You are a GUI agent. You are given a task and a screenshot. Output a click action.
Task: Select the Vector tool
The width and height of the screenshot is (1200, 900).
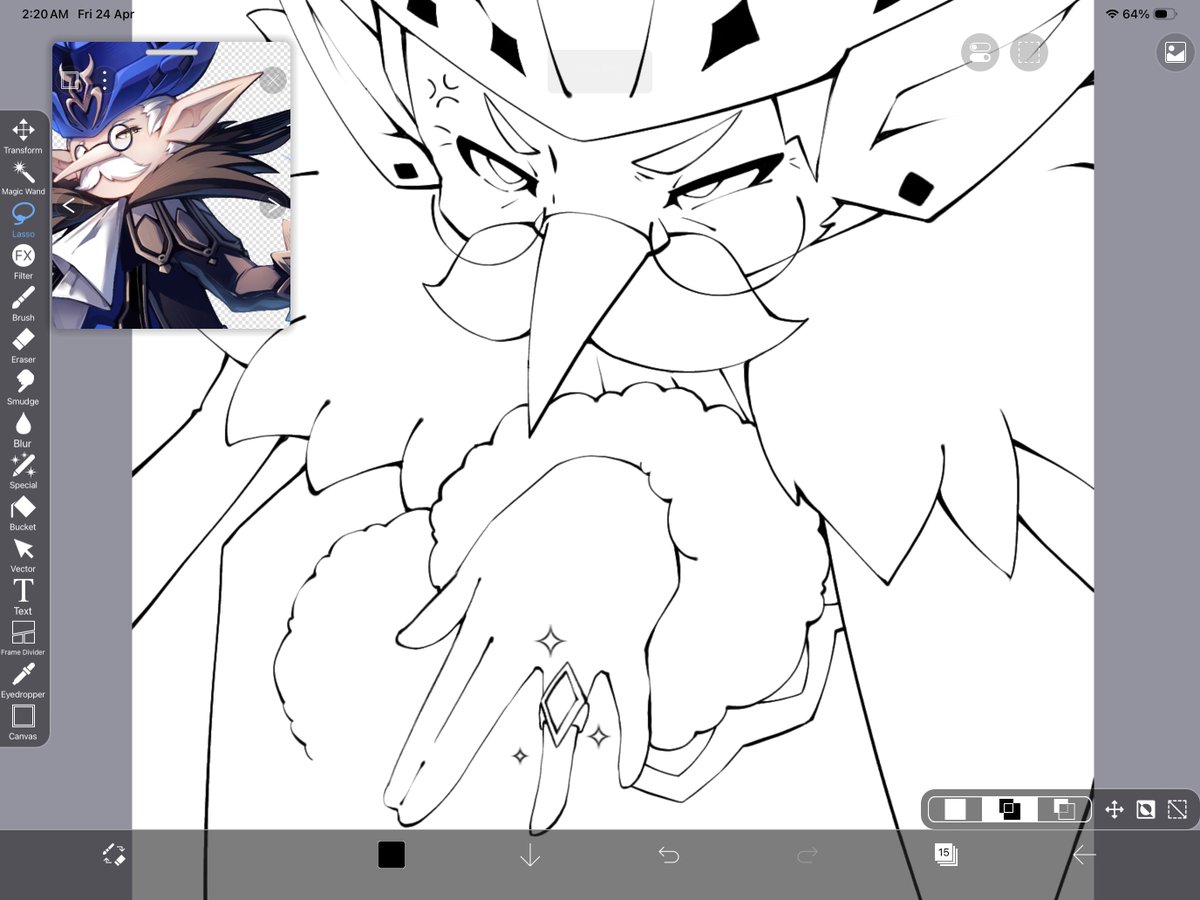[x=23, y=556]
